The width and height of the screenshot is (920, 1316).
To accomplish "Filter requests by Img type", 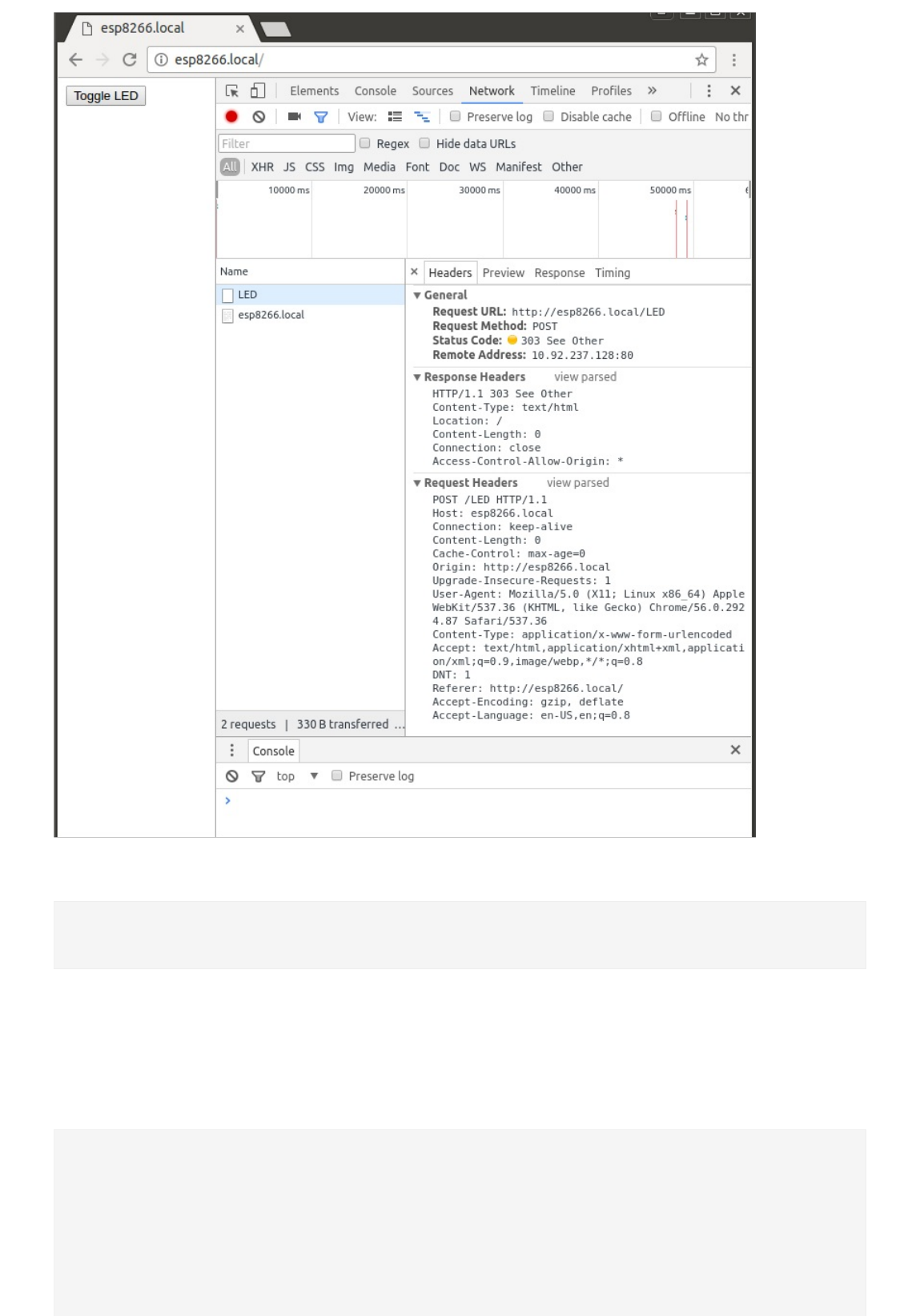I will [343, 167].
